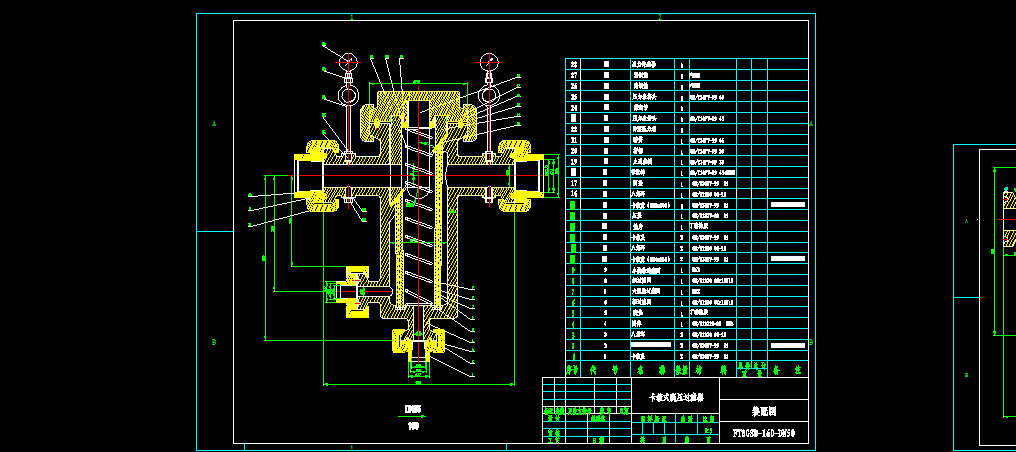1016x452 pixels.
Task: Pick the right pressure gauge circle on the drawing
Action: (x=489, y=62)
